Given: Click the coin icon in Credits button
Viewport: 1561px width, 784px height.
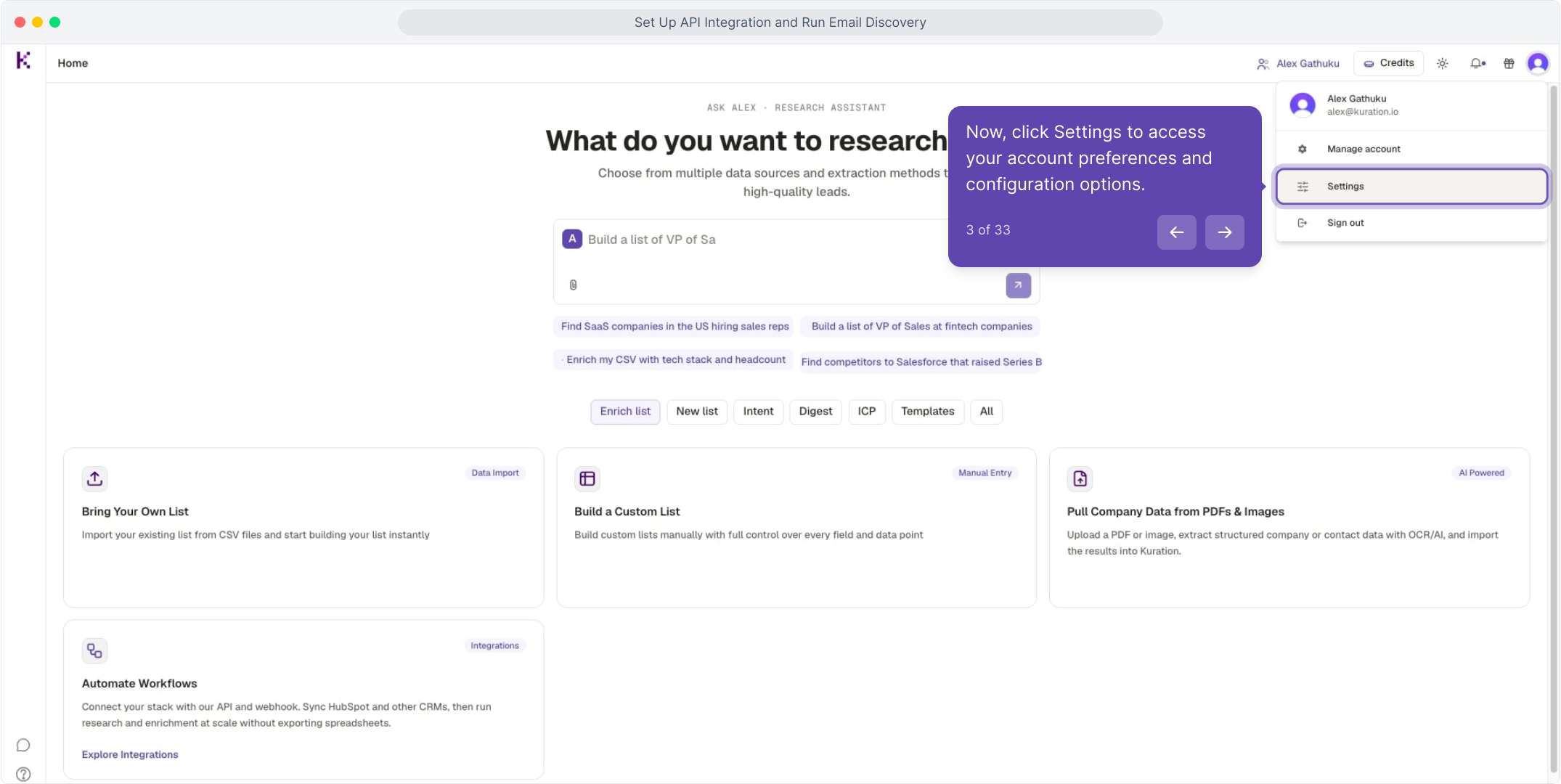Looking at the screenshot, I should (1369, 64).
